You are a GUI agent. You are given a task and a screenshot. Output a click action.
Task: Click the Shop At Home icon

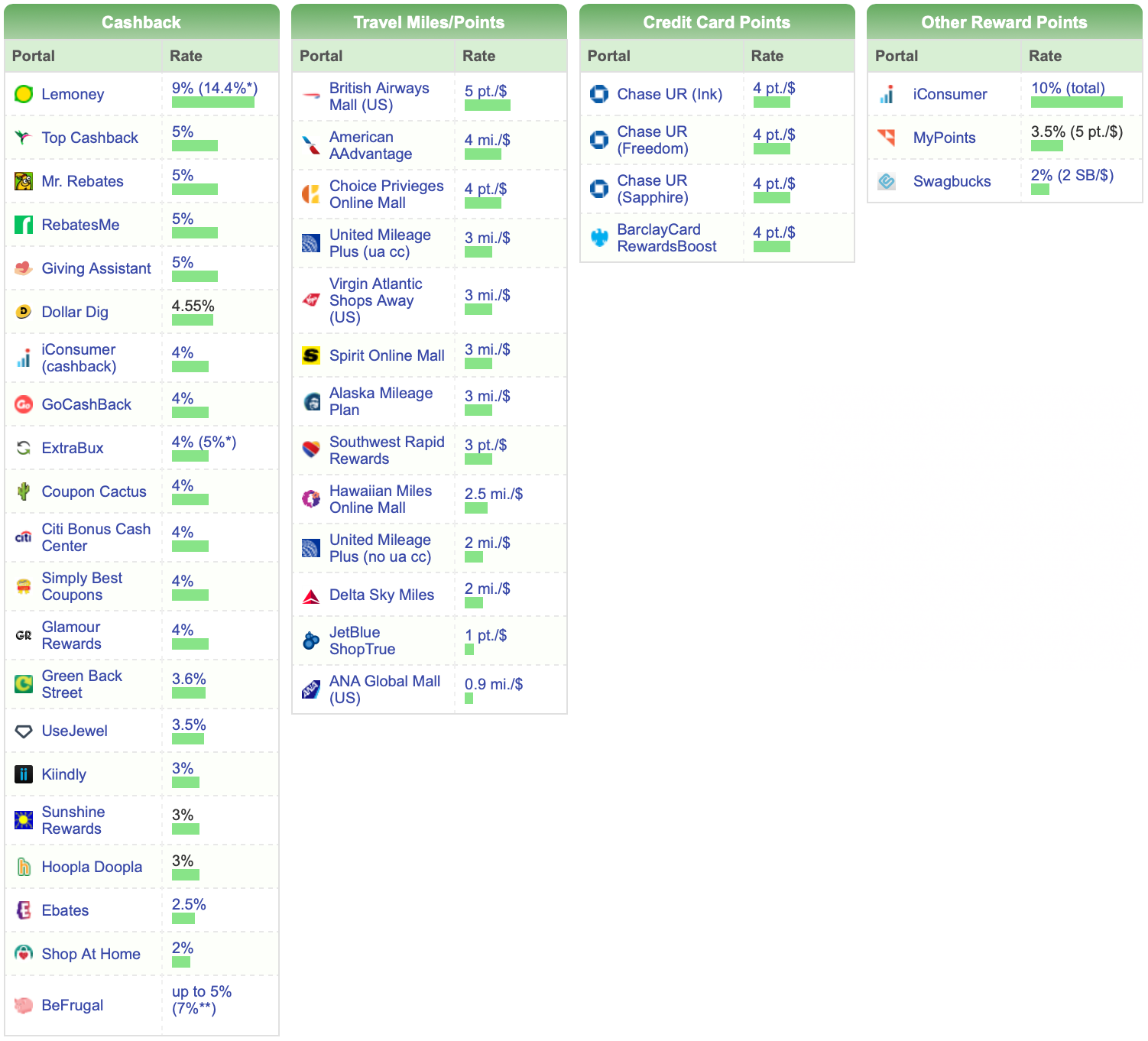click(24, 954)
